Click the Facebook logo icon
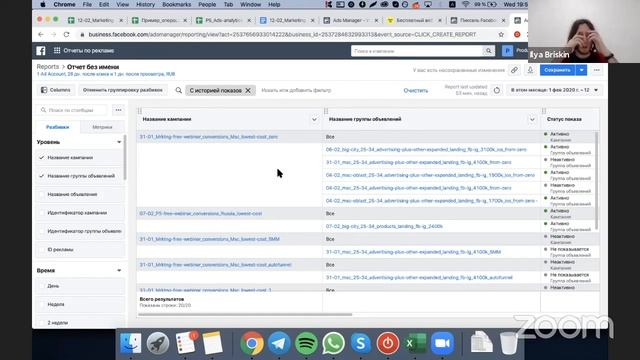The width and height of the screenshot is (640, 360). pos(41,51)
